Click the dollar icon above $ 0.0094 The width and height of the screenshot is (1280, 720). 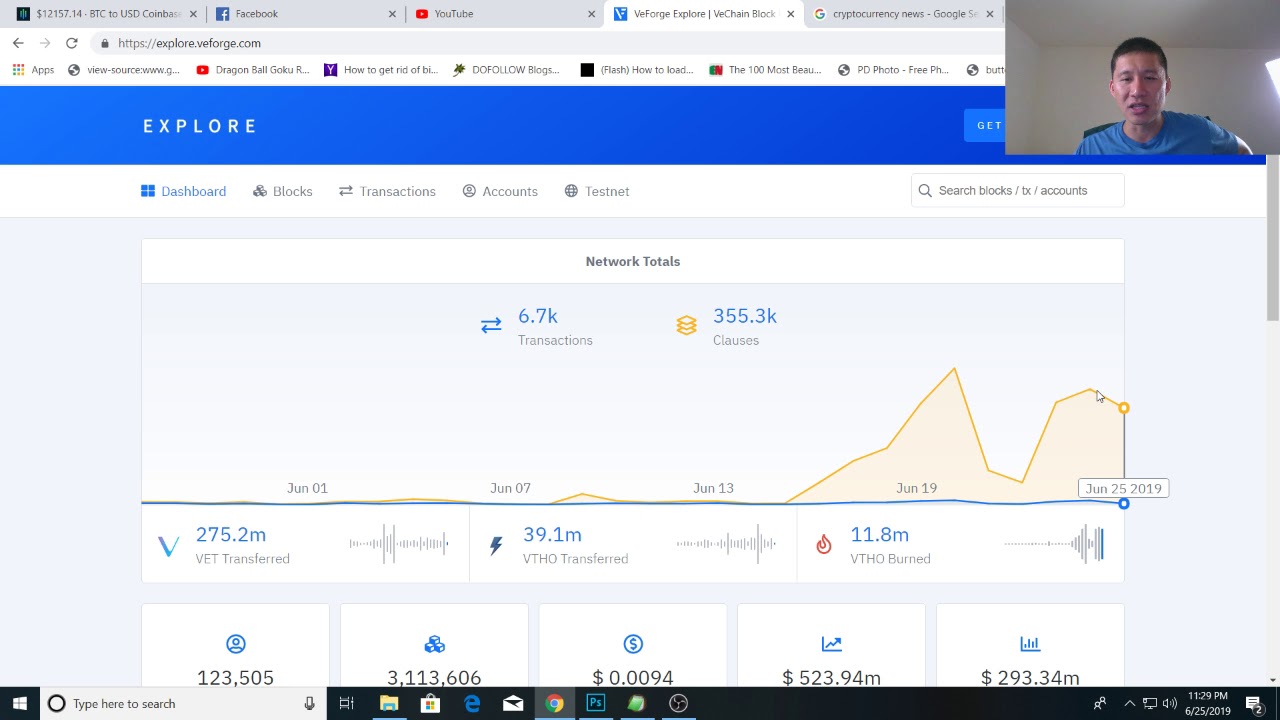click(x=633, y=644)
